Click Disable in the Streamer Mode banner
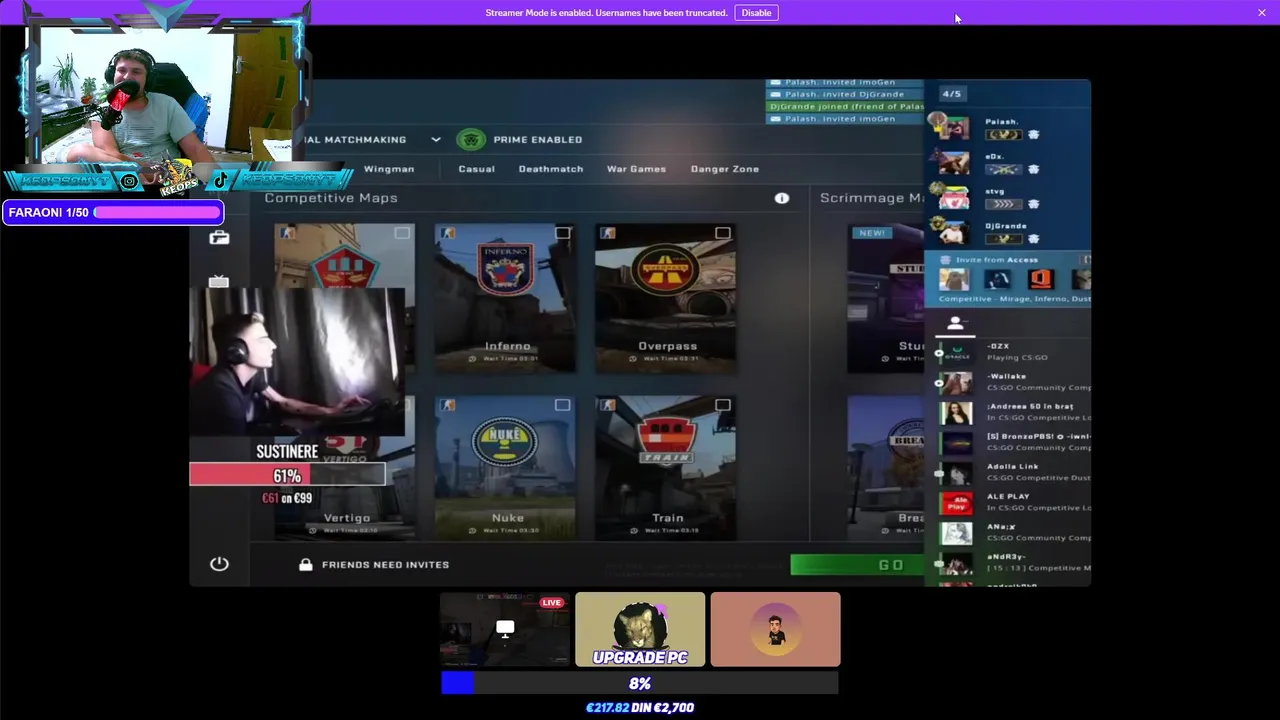 (x=756, y=13)
